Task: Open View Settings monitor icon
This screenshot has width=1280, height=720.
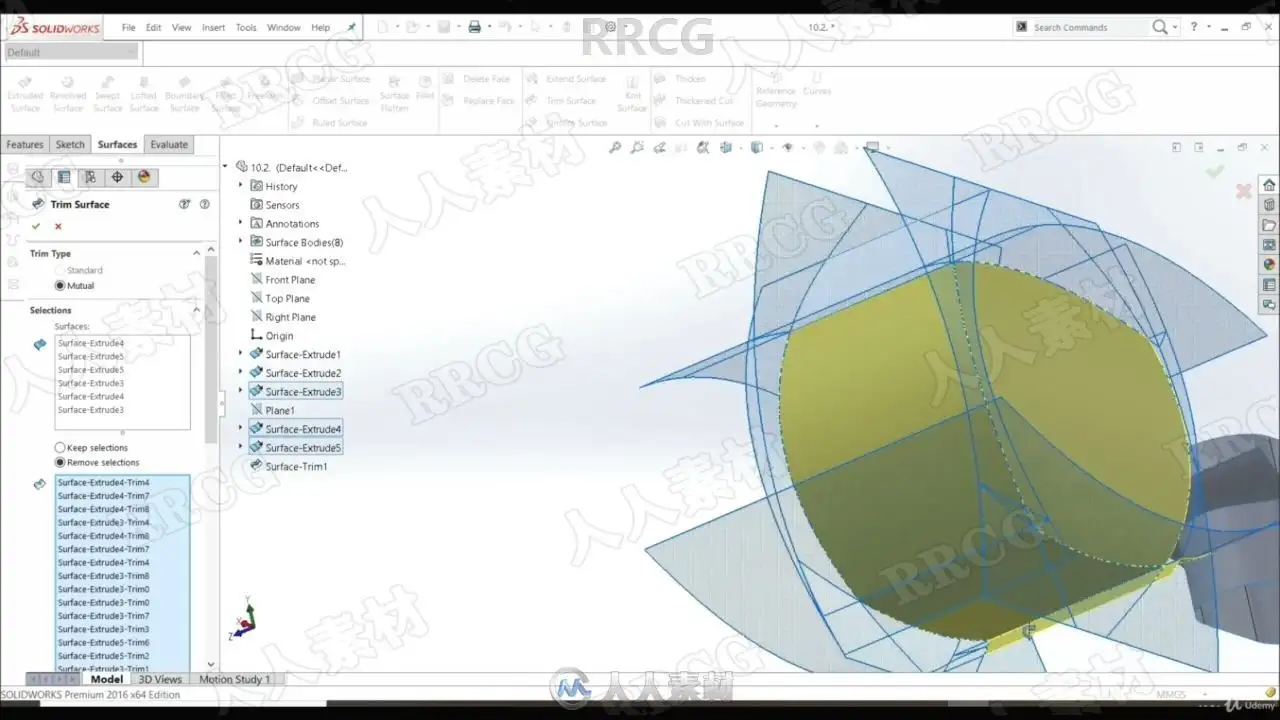Action: pos(871,148)
